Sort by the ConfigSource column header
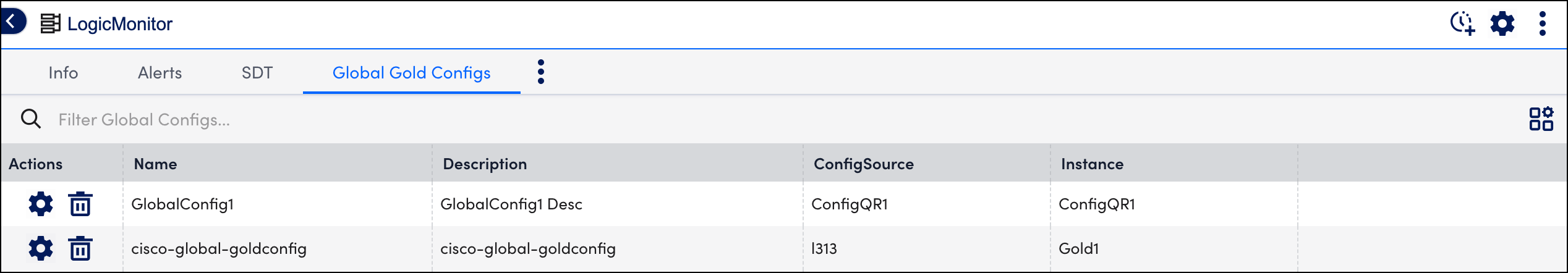Viewport: 1568px width, 273px height. point(864,164)
